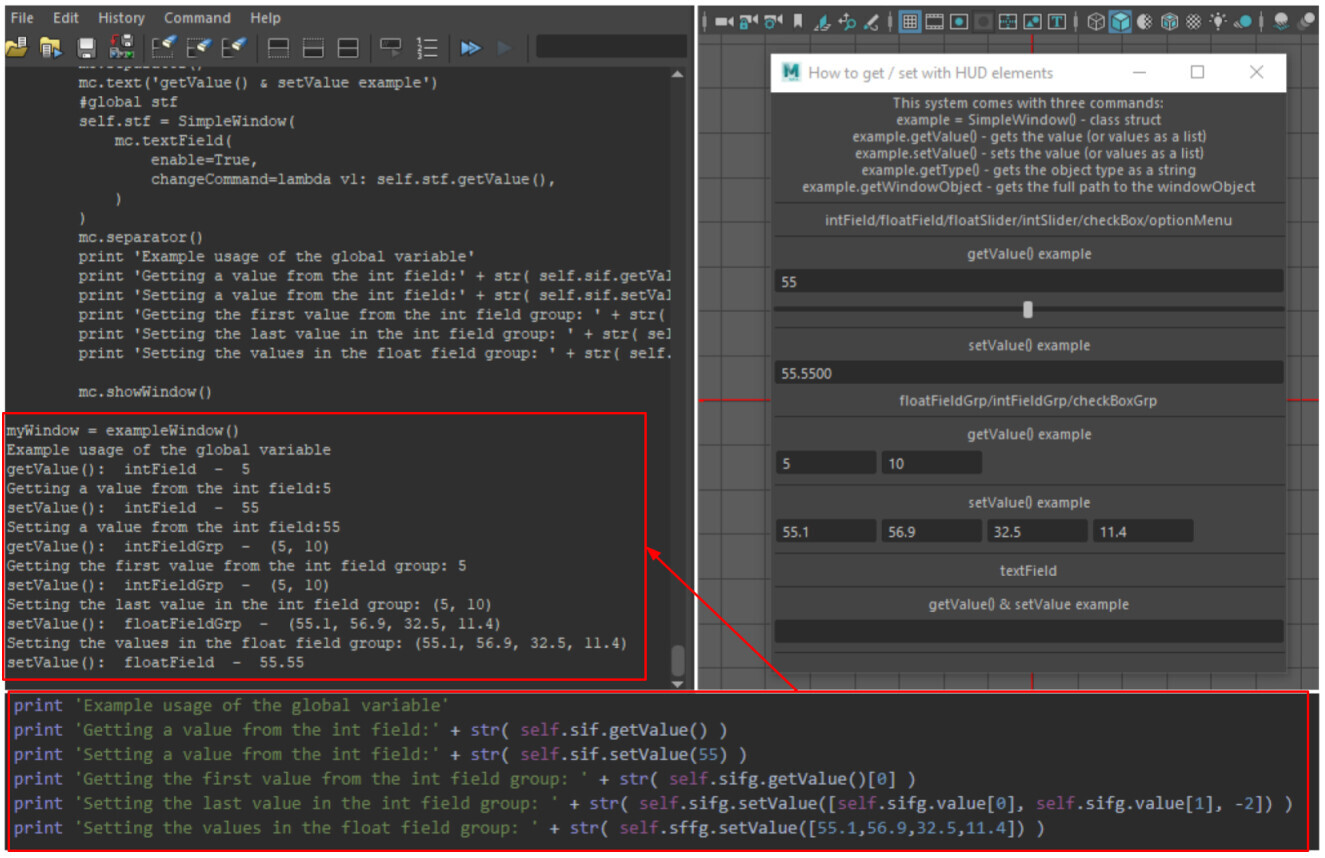Click the output scrollbar thumb near floatField line

677,660
